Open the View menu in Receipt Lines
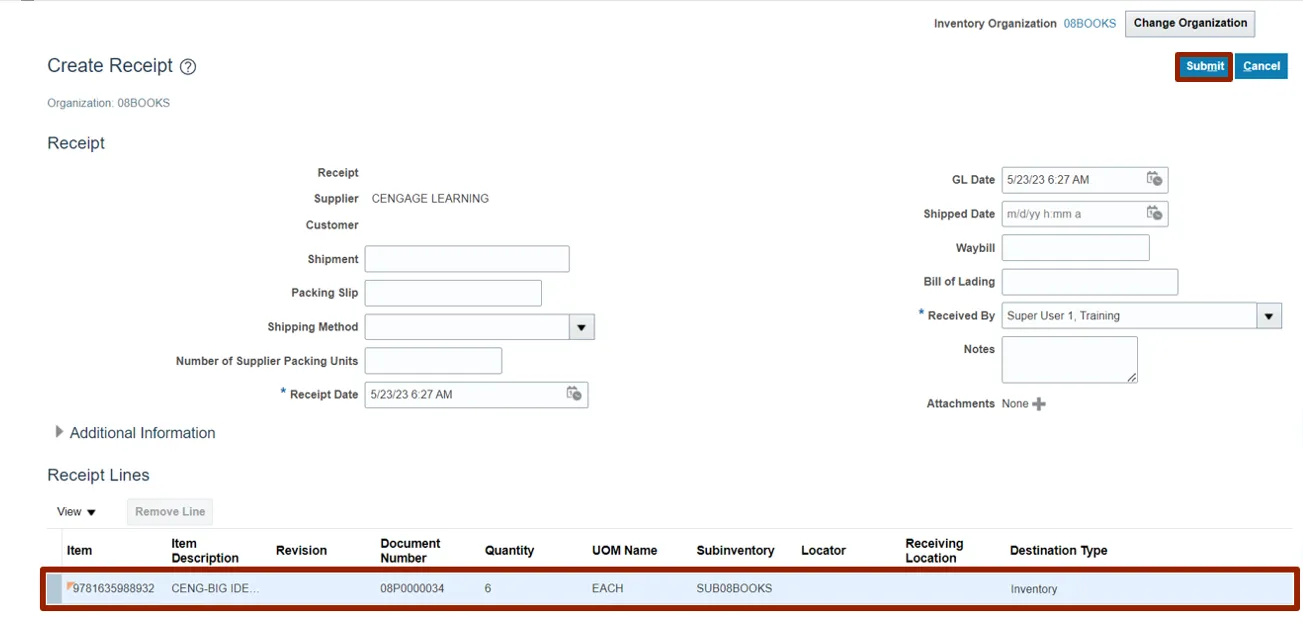 tap(76, 512)
